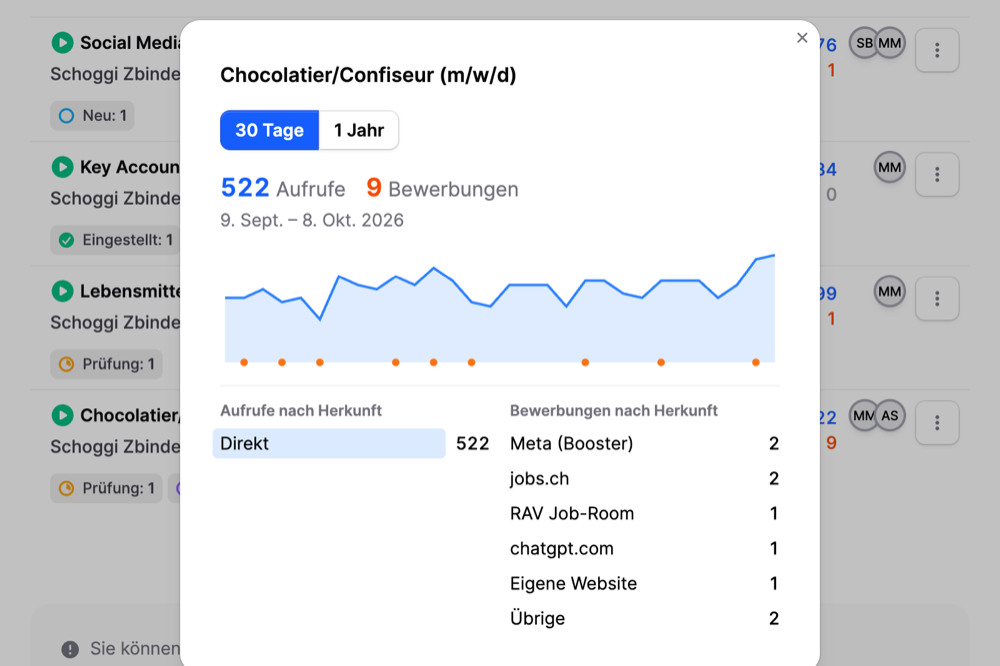This screenshot has width=1000, height=666.
Task: Click green play status icon beside Lebensmittel
Action: point(62,291)
